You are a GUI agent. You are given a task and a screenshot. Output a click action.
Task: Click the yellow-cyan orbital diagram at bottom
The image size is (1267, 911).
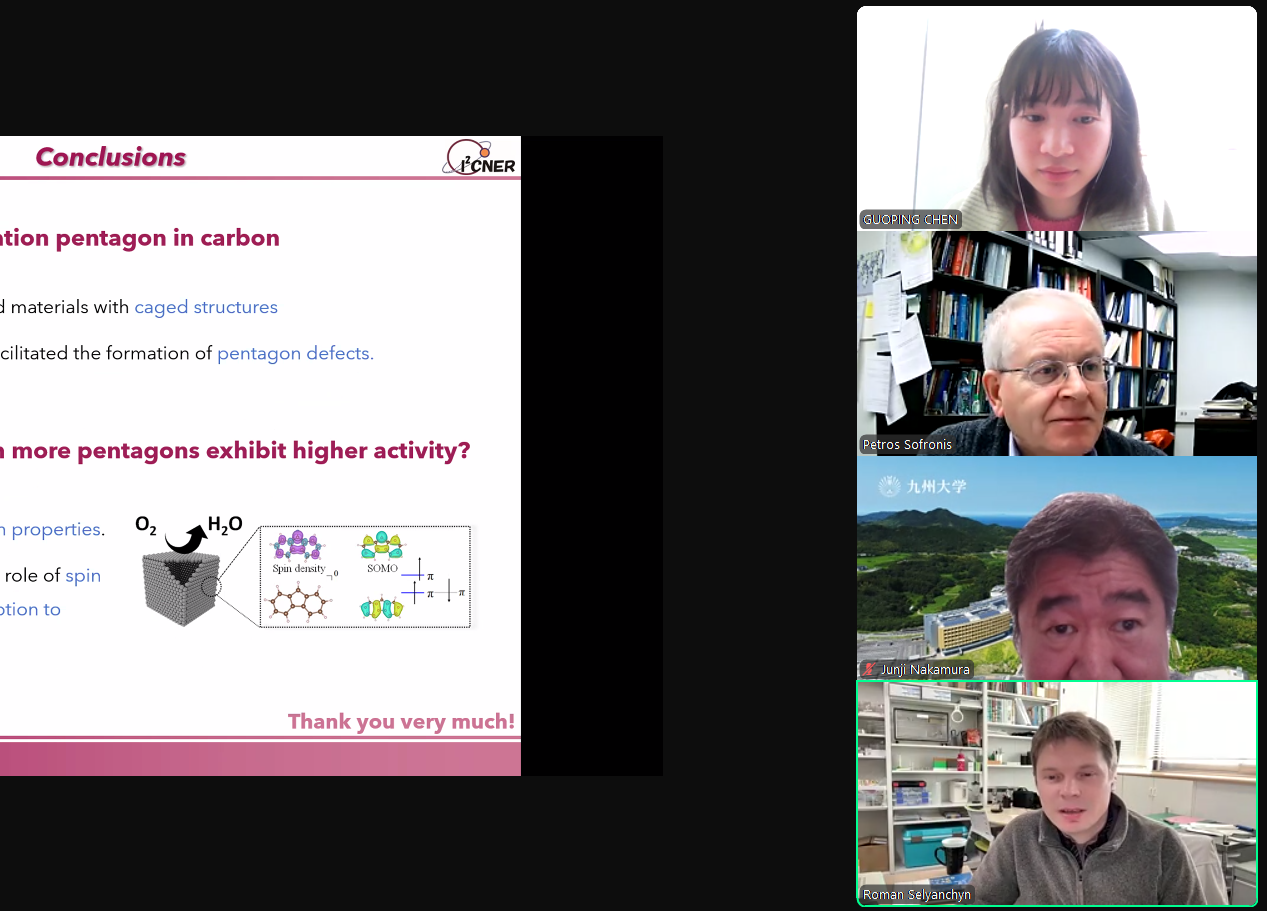click(381, 607)
